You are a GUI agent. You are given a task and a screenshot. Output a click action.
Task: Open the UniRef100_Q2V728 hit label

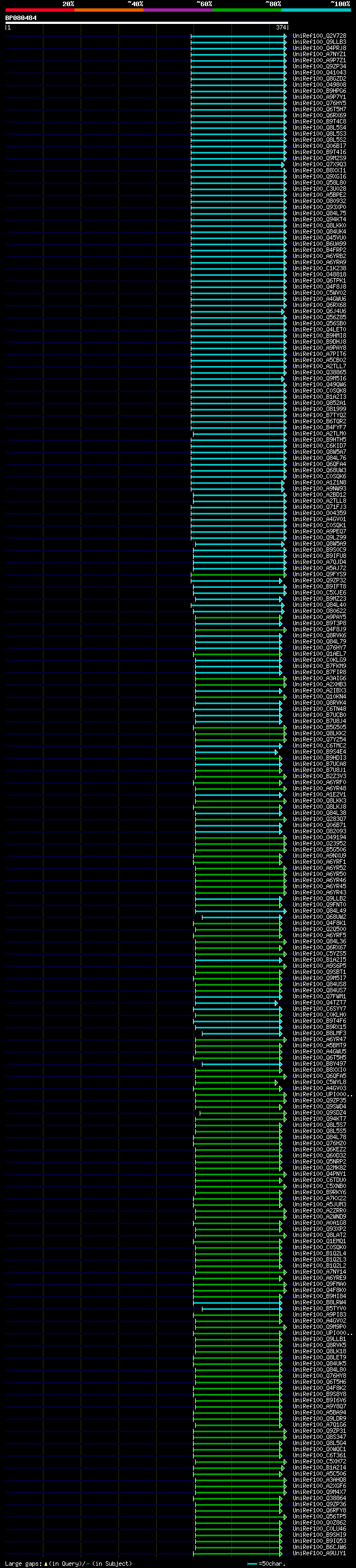click(319, 36)
